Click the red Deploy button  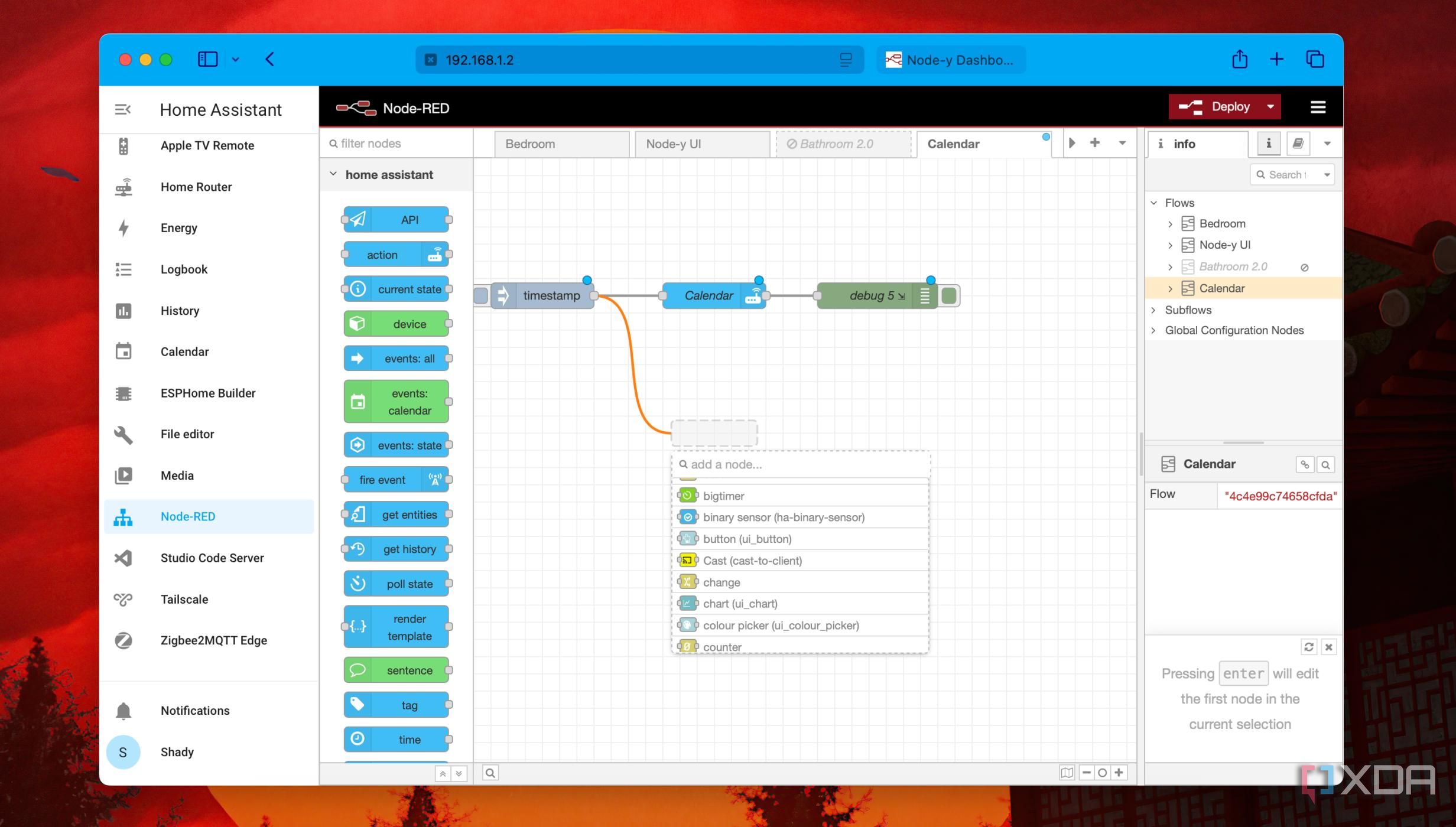1215,107
